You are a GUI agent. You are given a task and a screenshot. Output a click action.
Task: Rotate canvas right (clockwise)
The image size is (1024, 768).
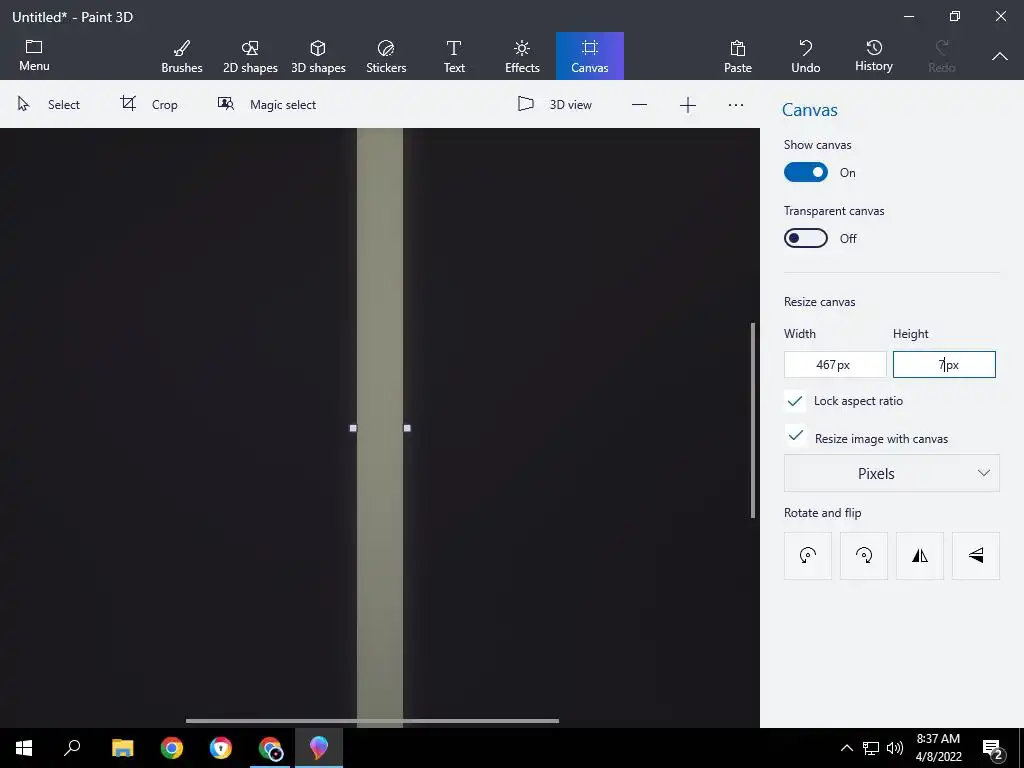tap(864, 556)
